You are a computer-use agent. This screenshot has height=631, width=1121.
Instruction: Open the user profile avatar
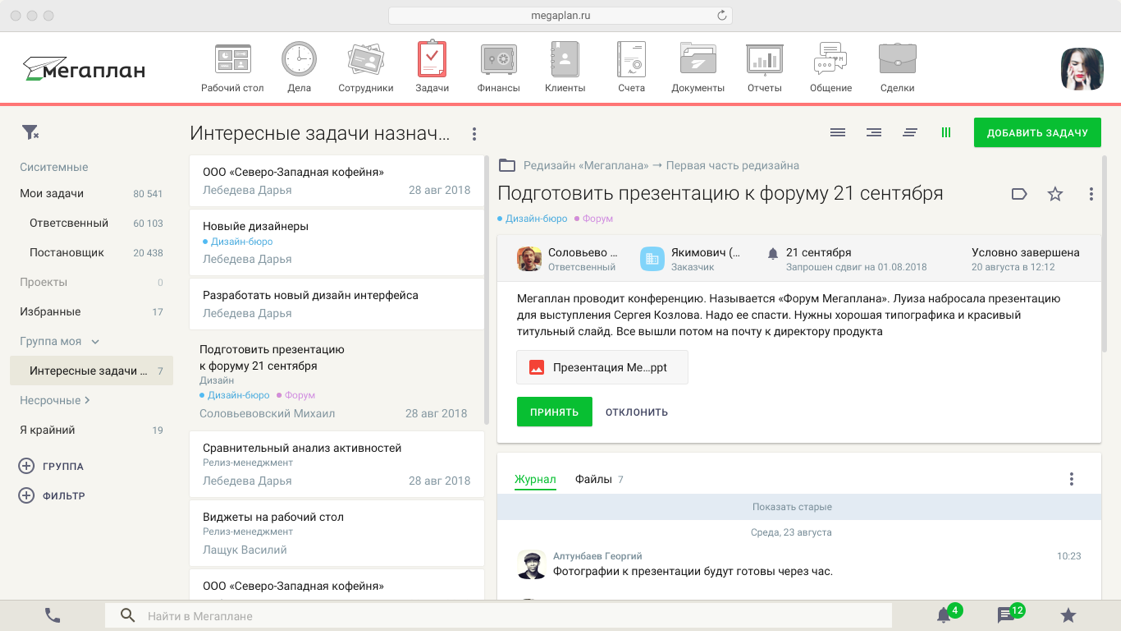click(1082, 69)
